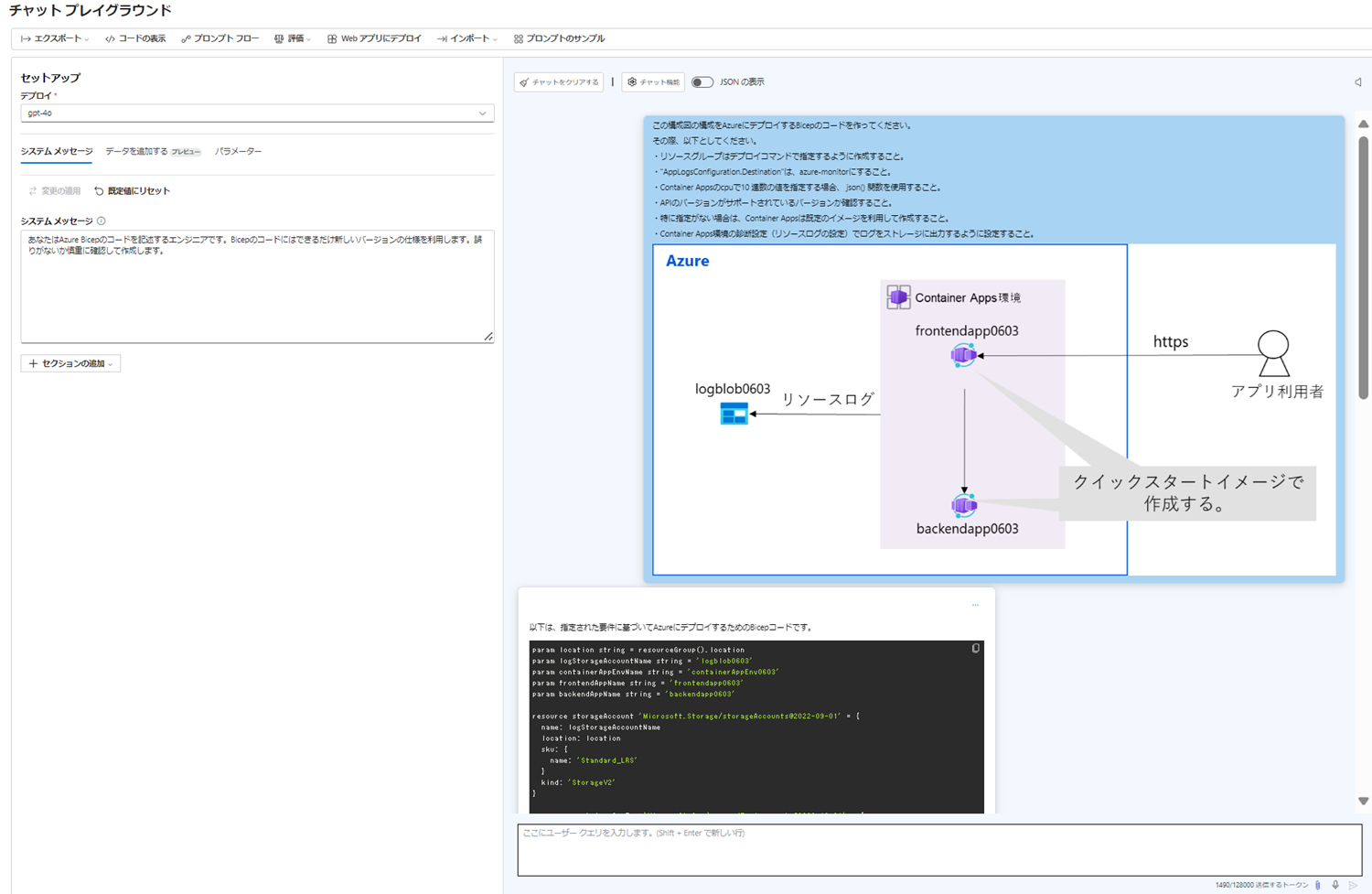This screenshot has height=894, width=1372.
Task: Toggle the JSON の表示 switch
Action: [702, 82]
